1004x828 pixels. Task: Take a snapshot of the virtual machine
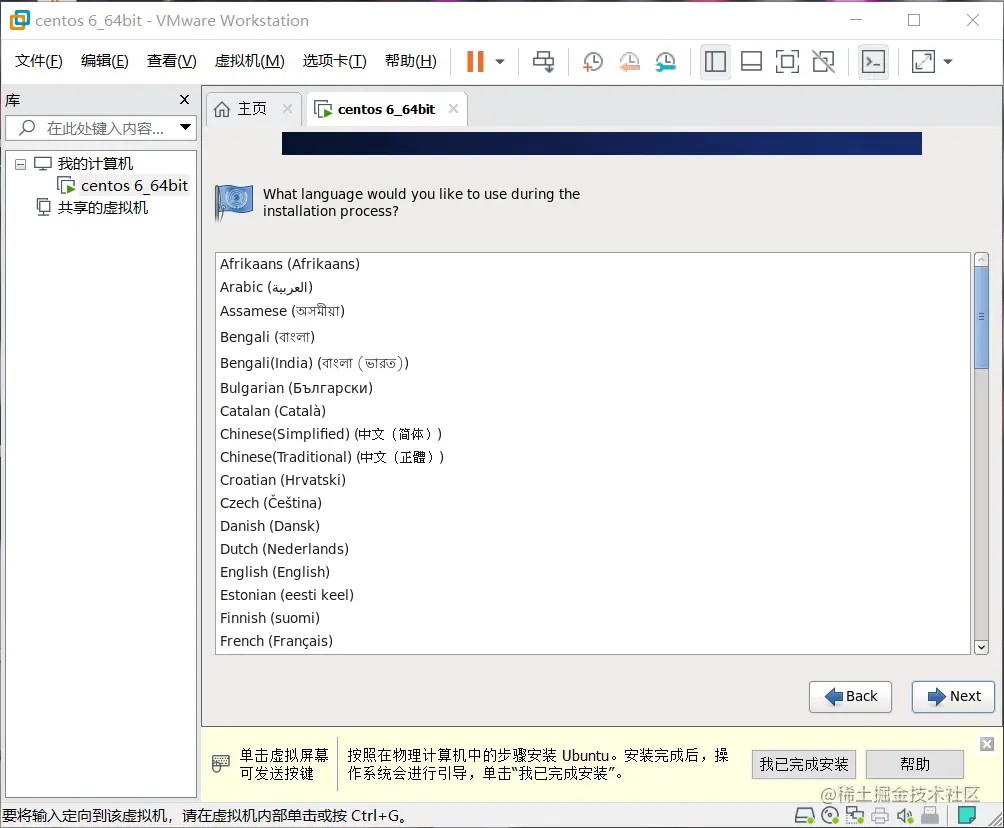click(593, 61)
